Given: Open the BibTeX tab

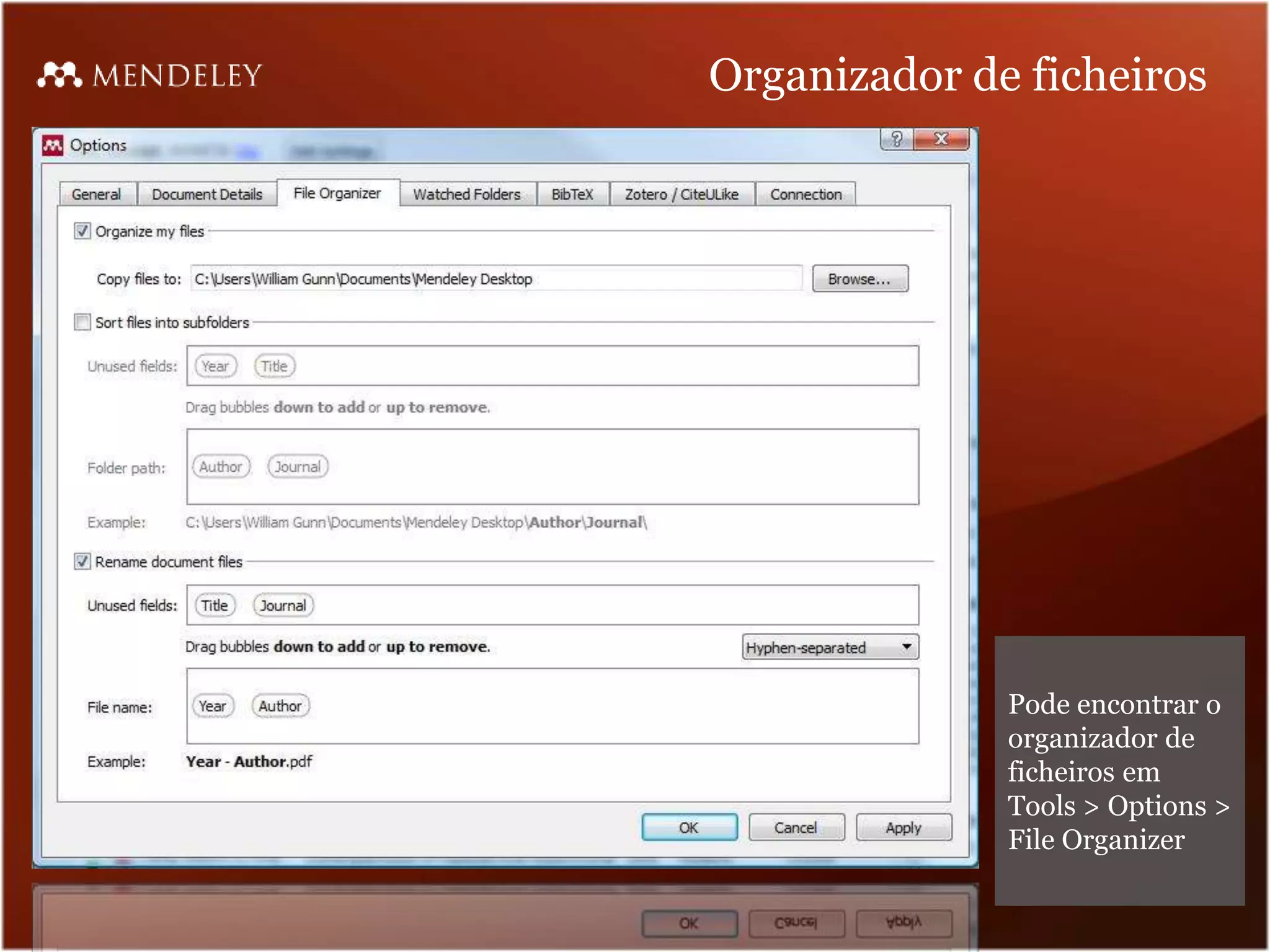Looking at the screenshot, I should coord(572,194).
